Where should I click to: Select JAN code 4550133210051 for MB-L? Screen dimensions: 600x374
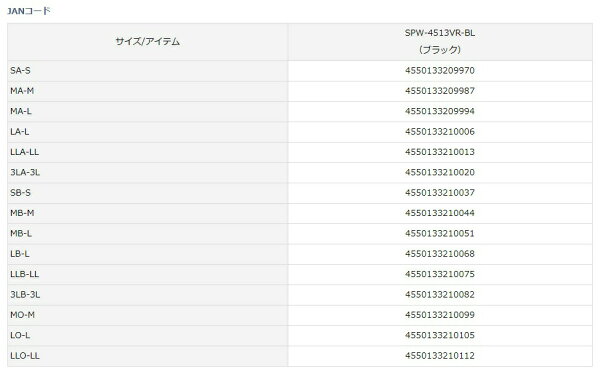pos(440,234)
